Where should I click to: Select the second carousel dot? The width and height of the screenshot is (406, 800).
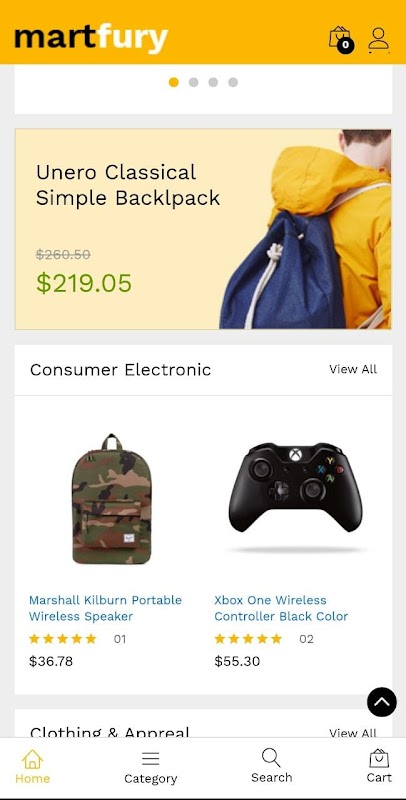tap(193, 82)
